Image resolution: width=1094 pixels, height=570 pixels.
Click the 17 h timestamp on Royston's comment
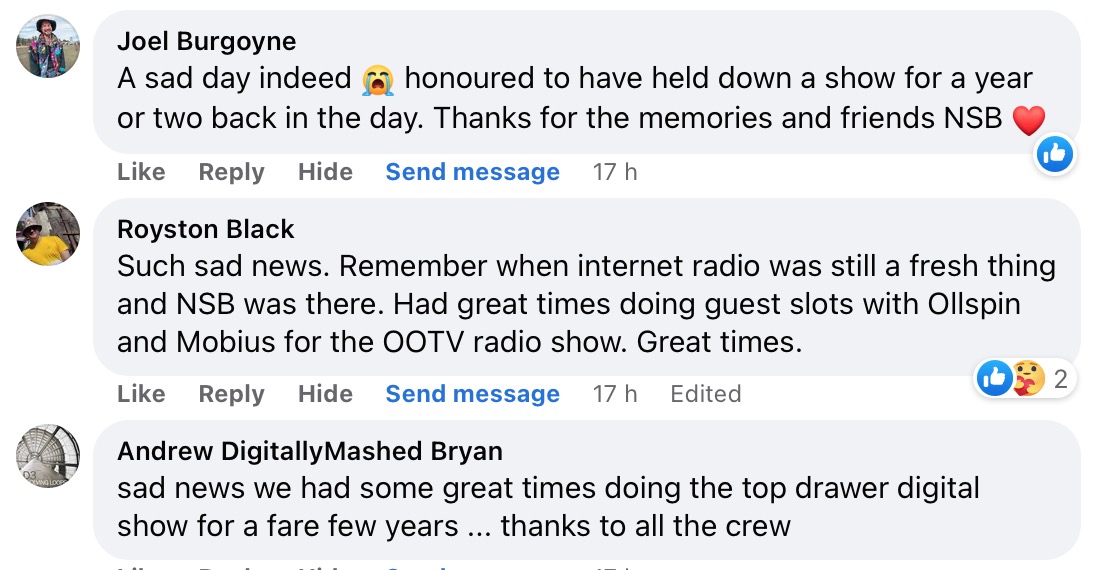point(614,394)
